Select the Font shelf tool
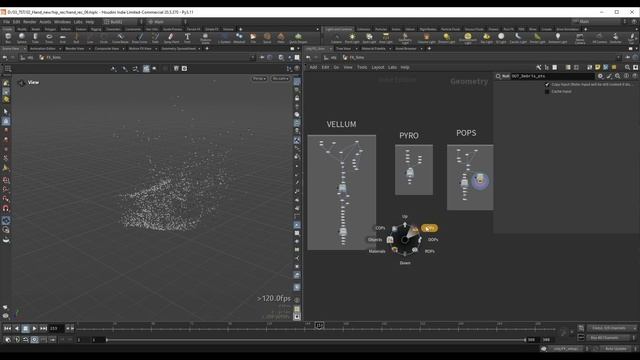Screen dimensions: 640x360 point(187,38)
